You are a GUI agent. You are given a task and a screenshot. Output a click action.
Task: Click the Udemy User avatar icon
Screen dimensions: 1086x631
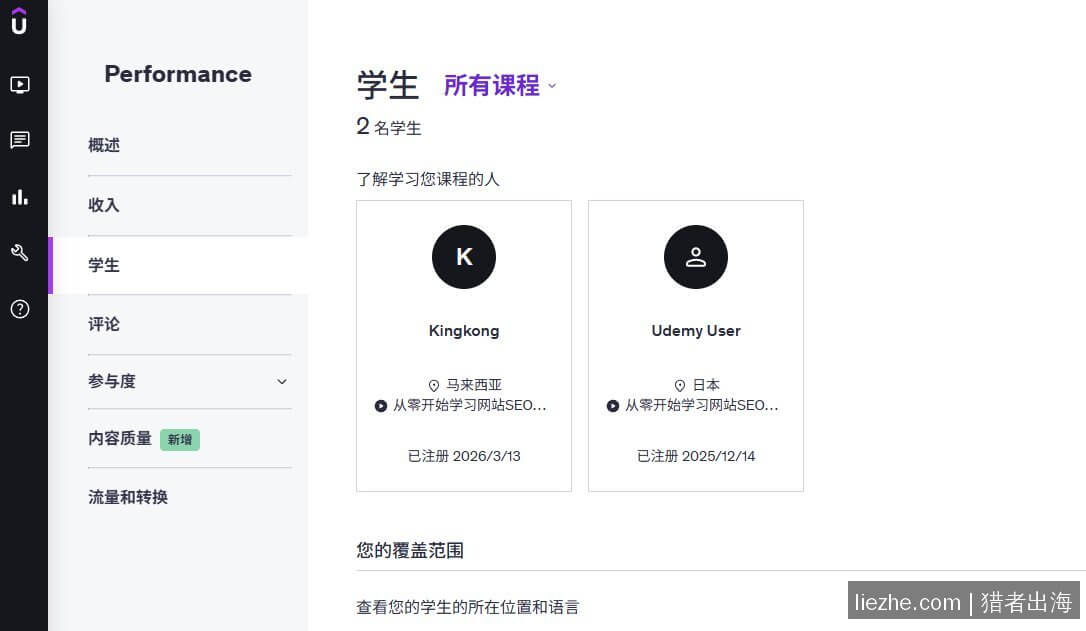(x=696, y=257)
